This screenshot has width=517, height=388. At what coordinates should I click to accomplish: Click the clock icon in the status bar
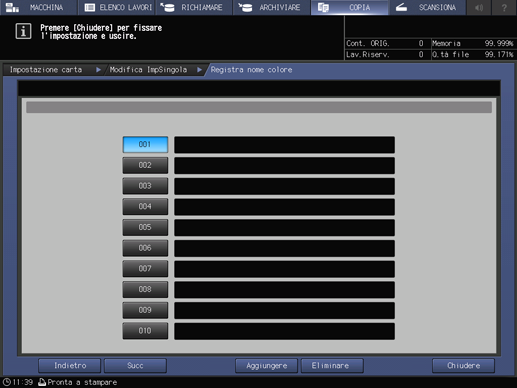pyautogui.click(x=6, y=382)
